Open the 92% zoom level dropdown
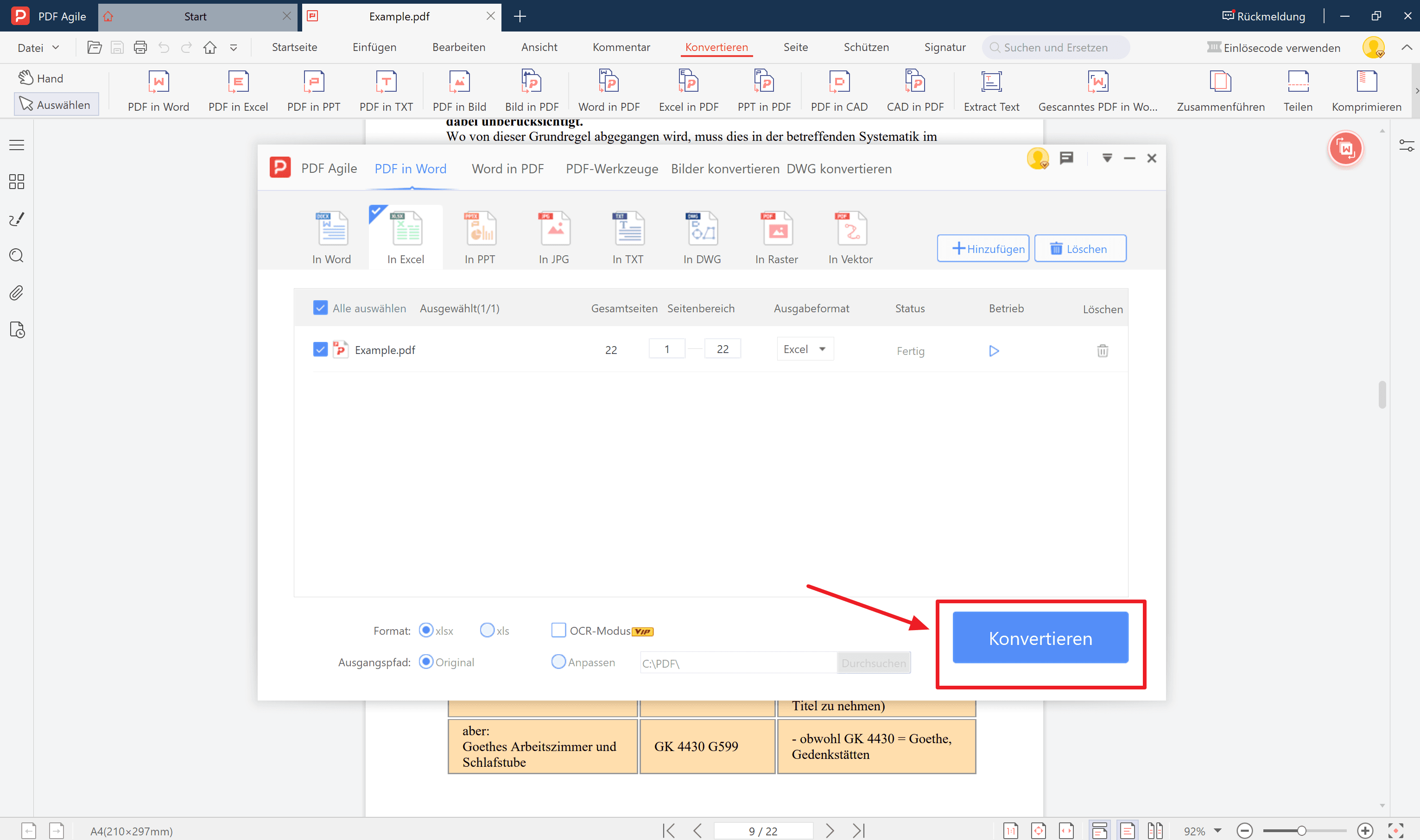This screenshot has width=1420, height=840. click(1217, 831)
